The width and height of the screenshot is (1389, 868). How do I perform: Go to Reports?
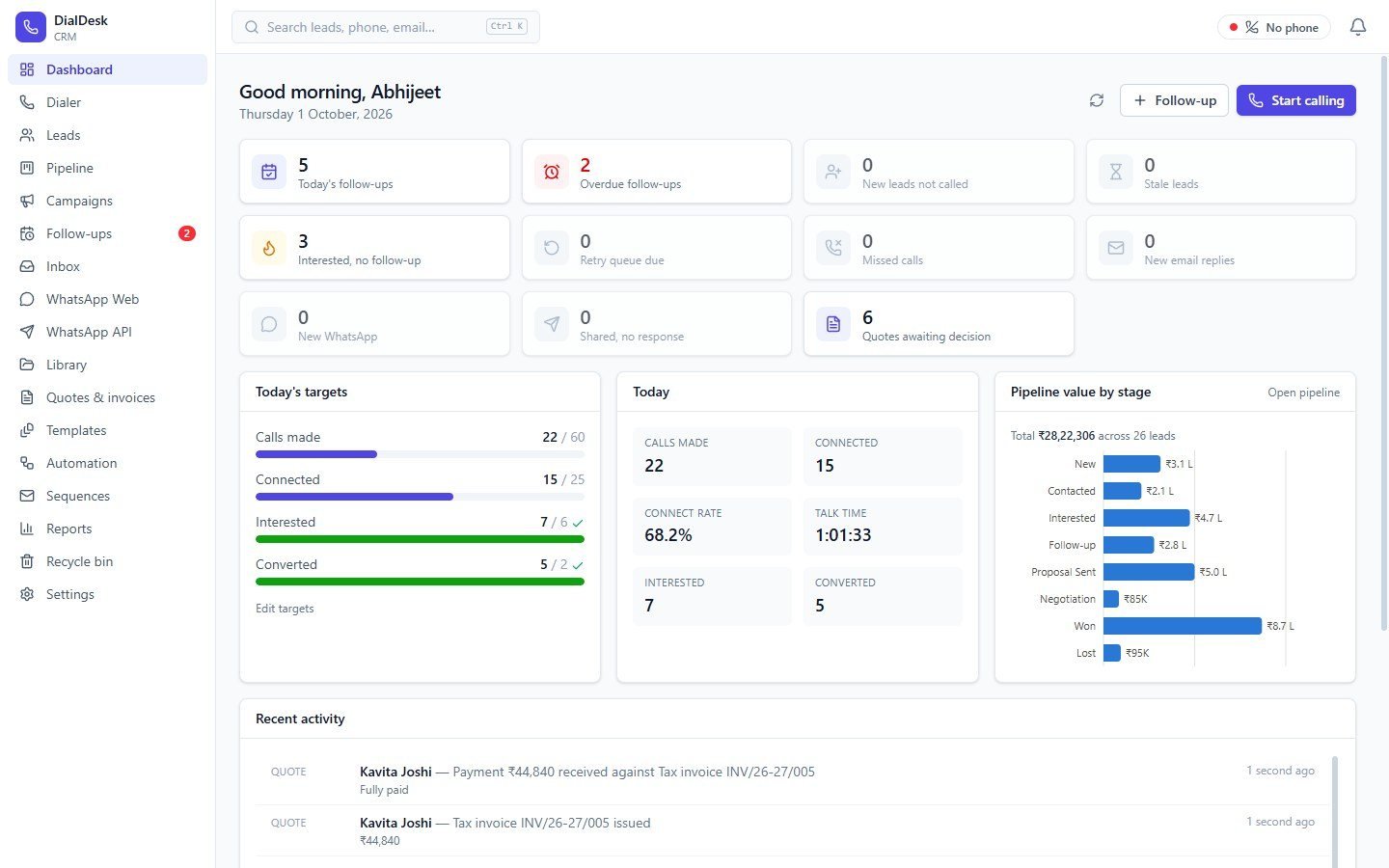(x=107, y=529)
